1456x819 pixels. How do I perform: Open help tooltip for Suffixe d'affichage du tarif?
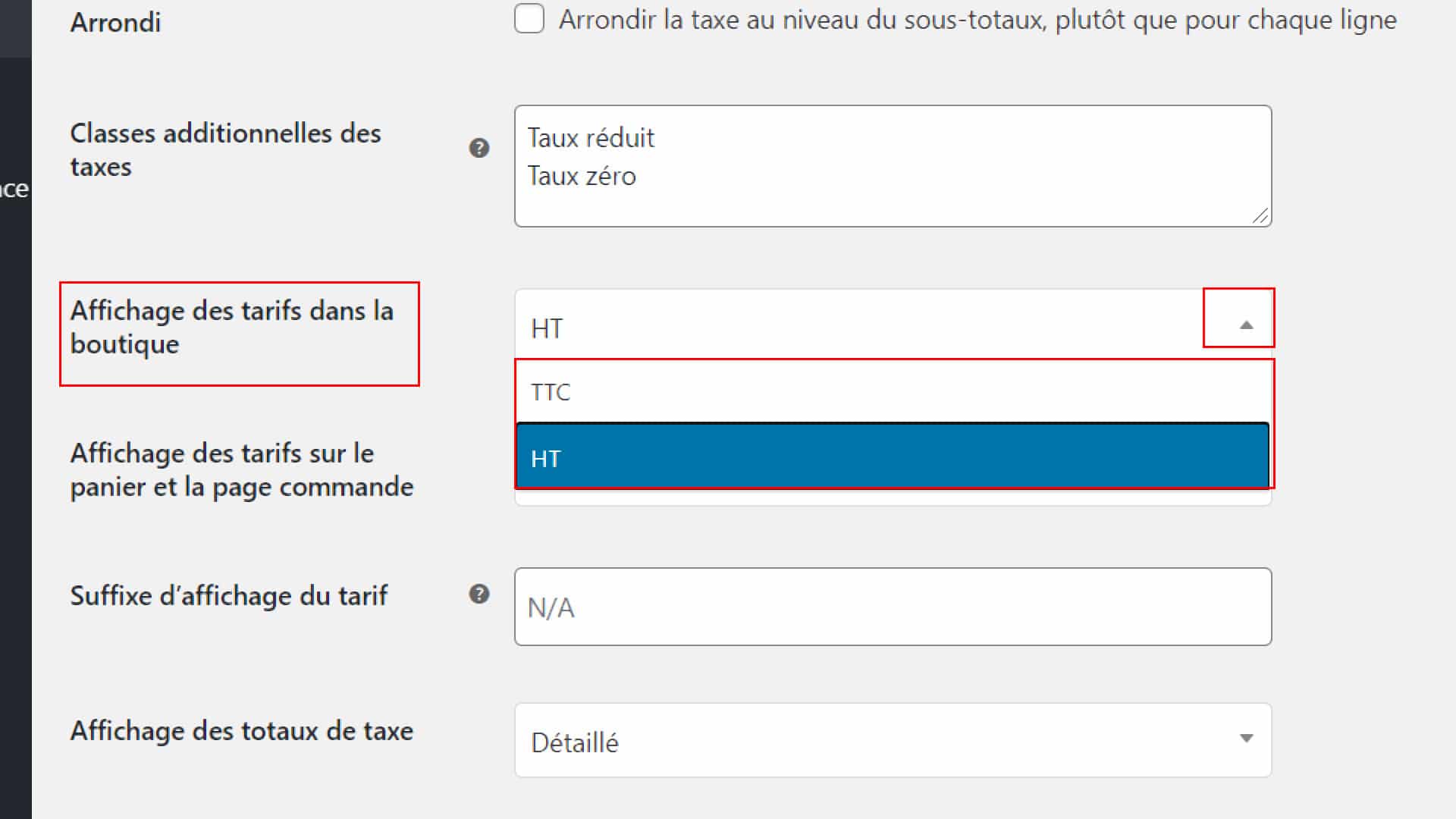(479, 594)
